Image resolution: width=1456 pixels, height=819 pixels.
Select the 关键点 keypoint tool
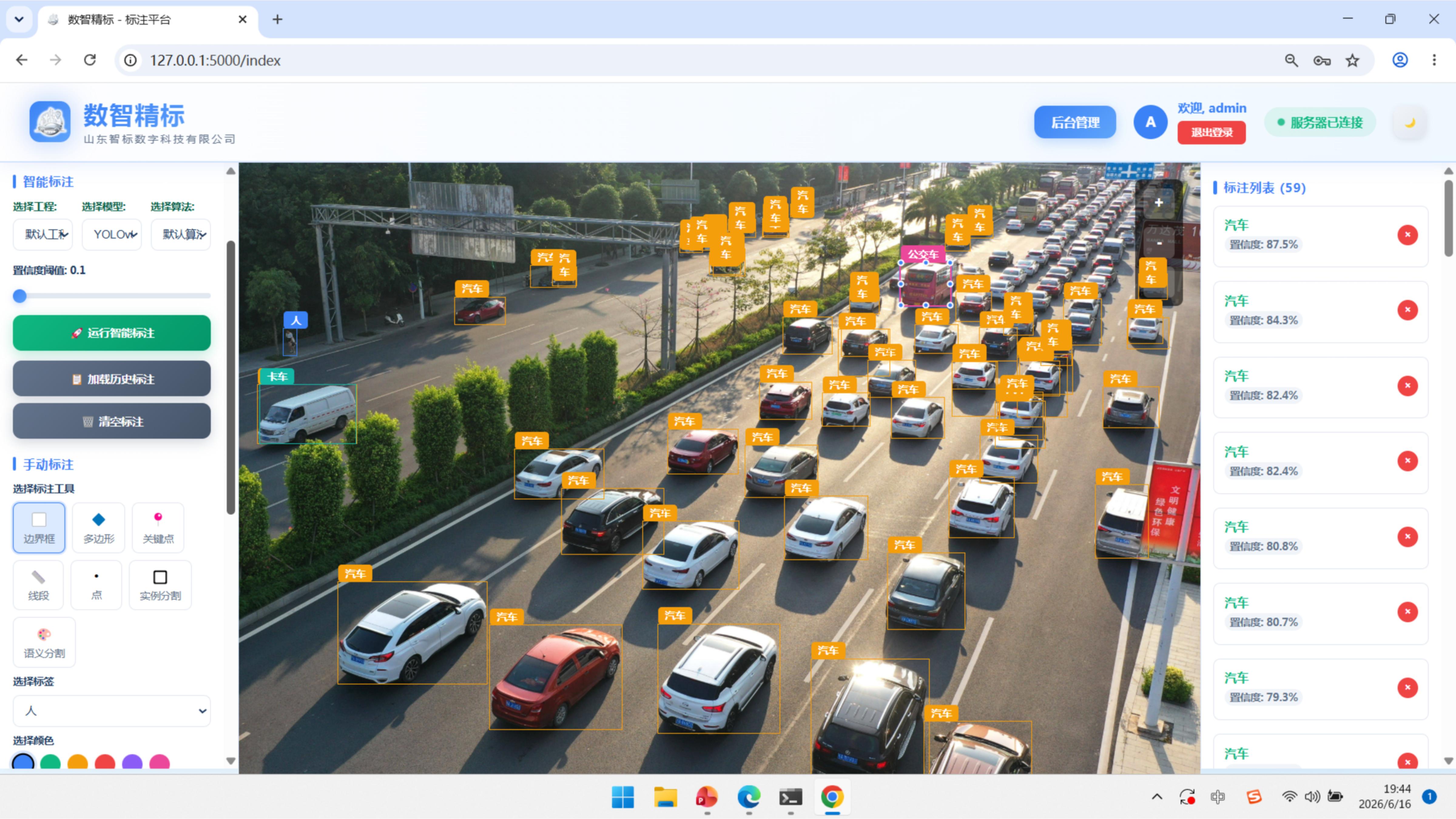point(158,527)
